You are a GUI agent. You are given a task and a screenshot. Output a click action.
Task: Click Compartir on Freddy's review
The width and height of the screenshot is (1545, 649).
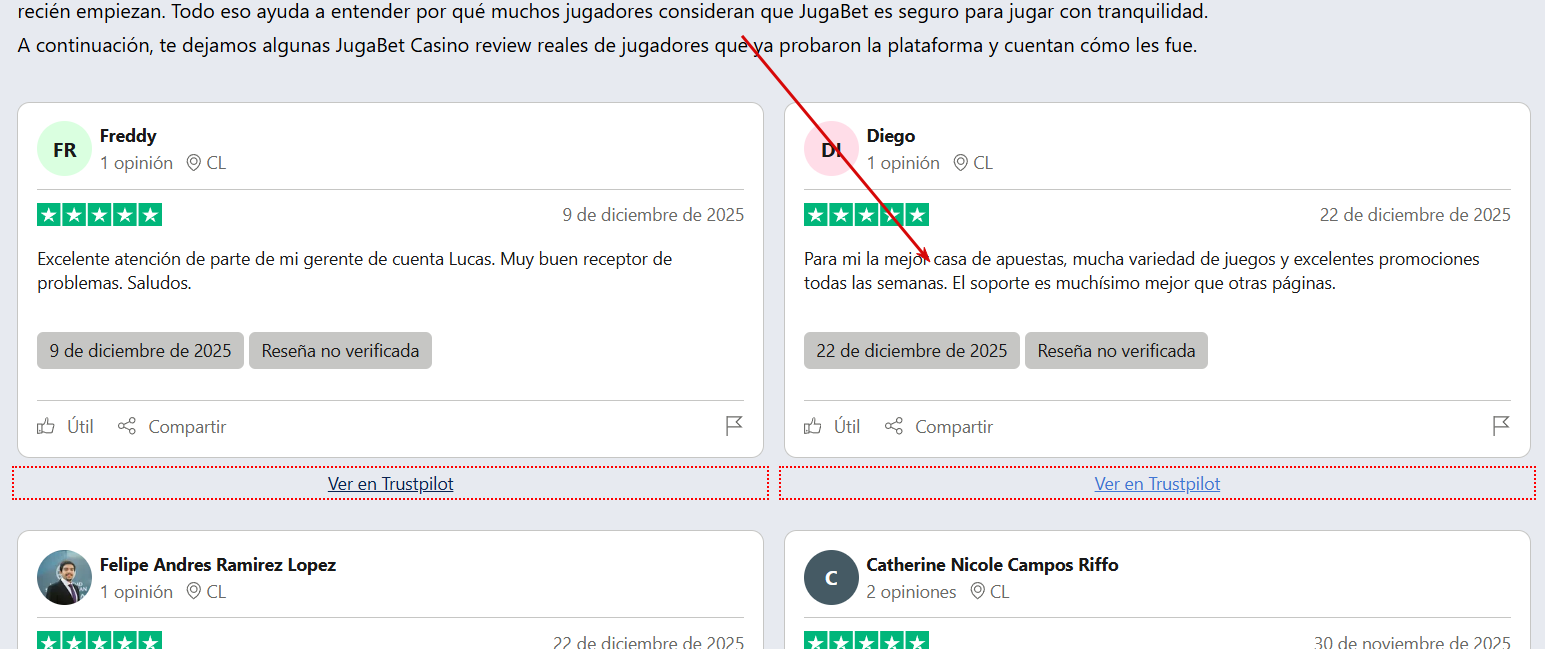[187, 427]
